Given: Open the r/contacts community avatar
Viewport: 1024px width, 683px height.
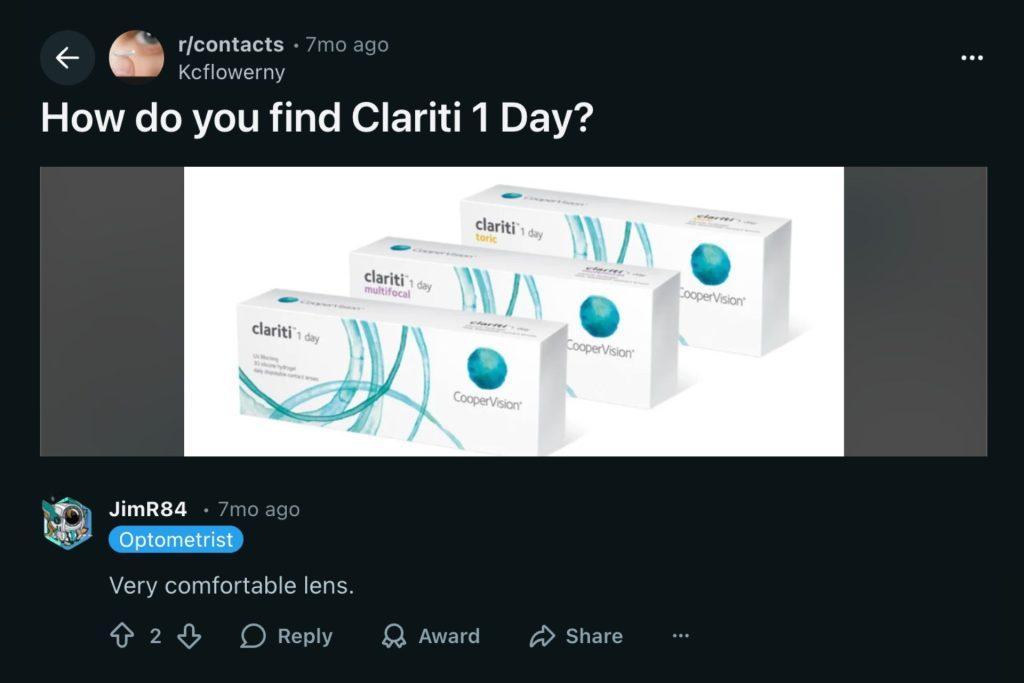Looking at the screenshot, I should click(x=136, y=58).
